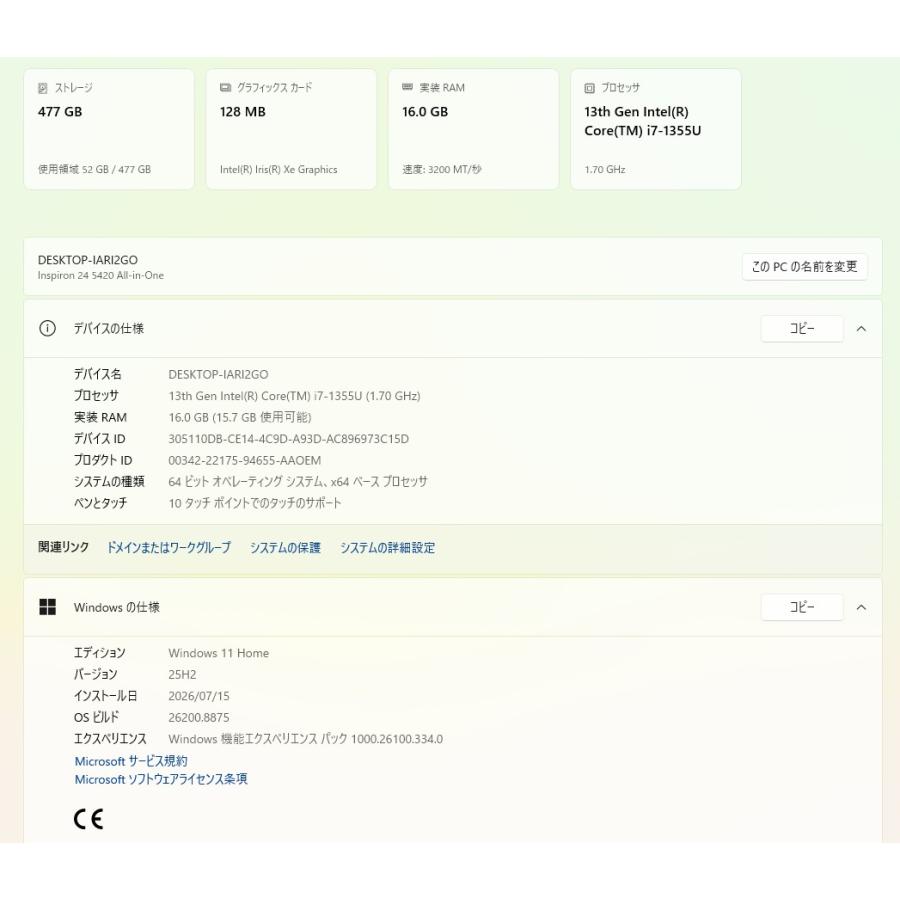
Task: Select product ID 00342-22175-94655-AAOEM
Action: [x=245, y=460]
